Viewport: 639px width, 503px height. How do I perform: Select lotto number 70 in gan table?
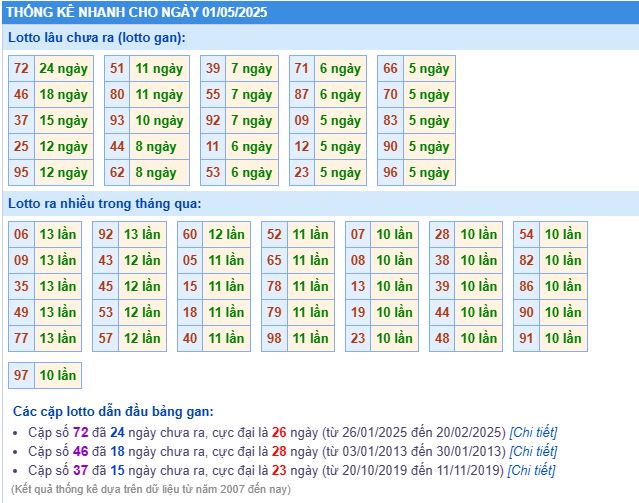pyautogui.click(x=390, y=95)
